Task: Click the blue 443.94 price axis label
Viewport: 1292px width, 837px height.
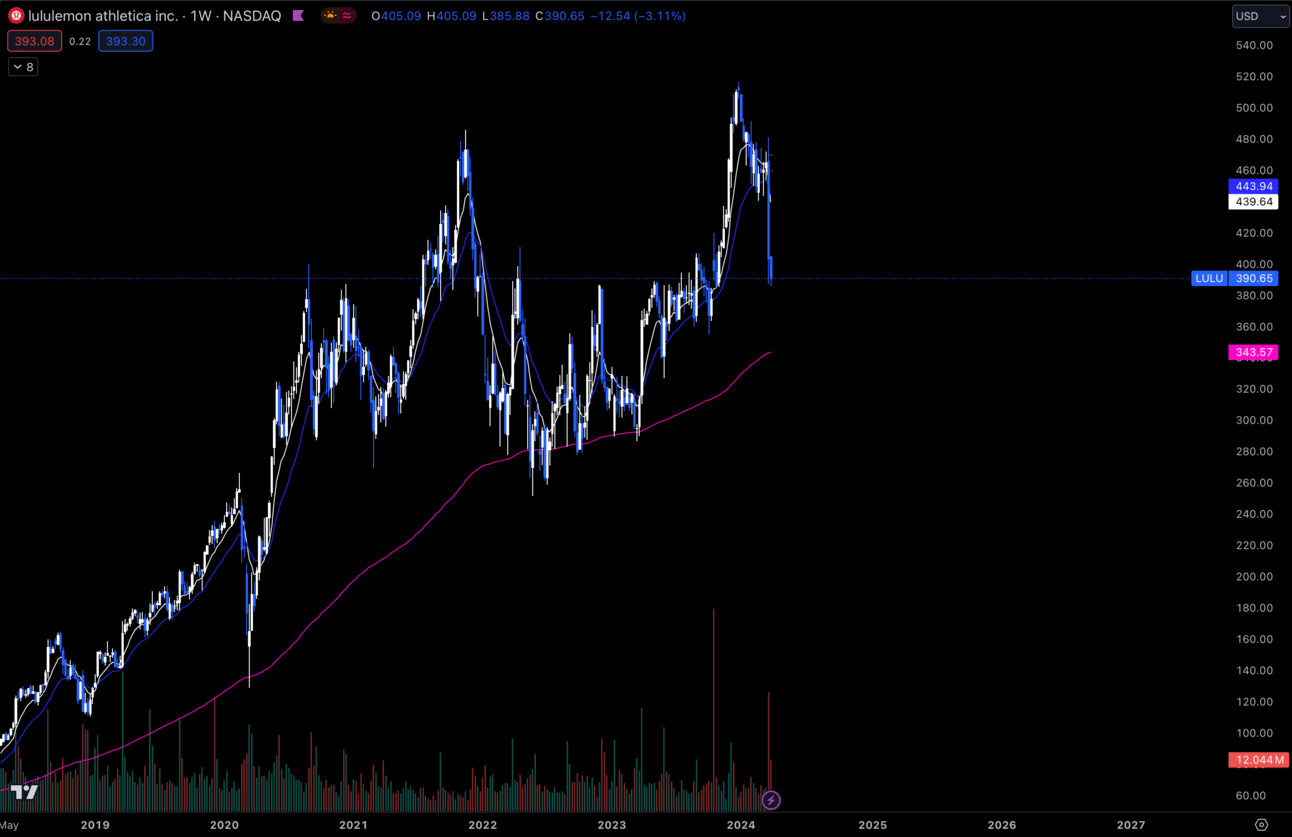Action: coord(1253,186)
